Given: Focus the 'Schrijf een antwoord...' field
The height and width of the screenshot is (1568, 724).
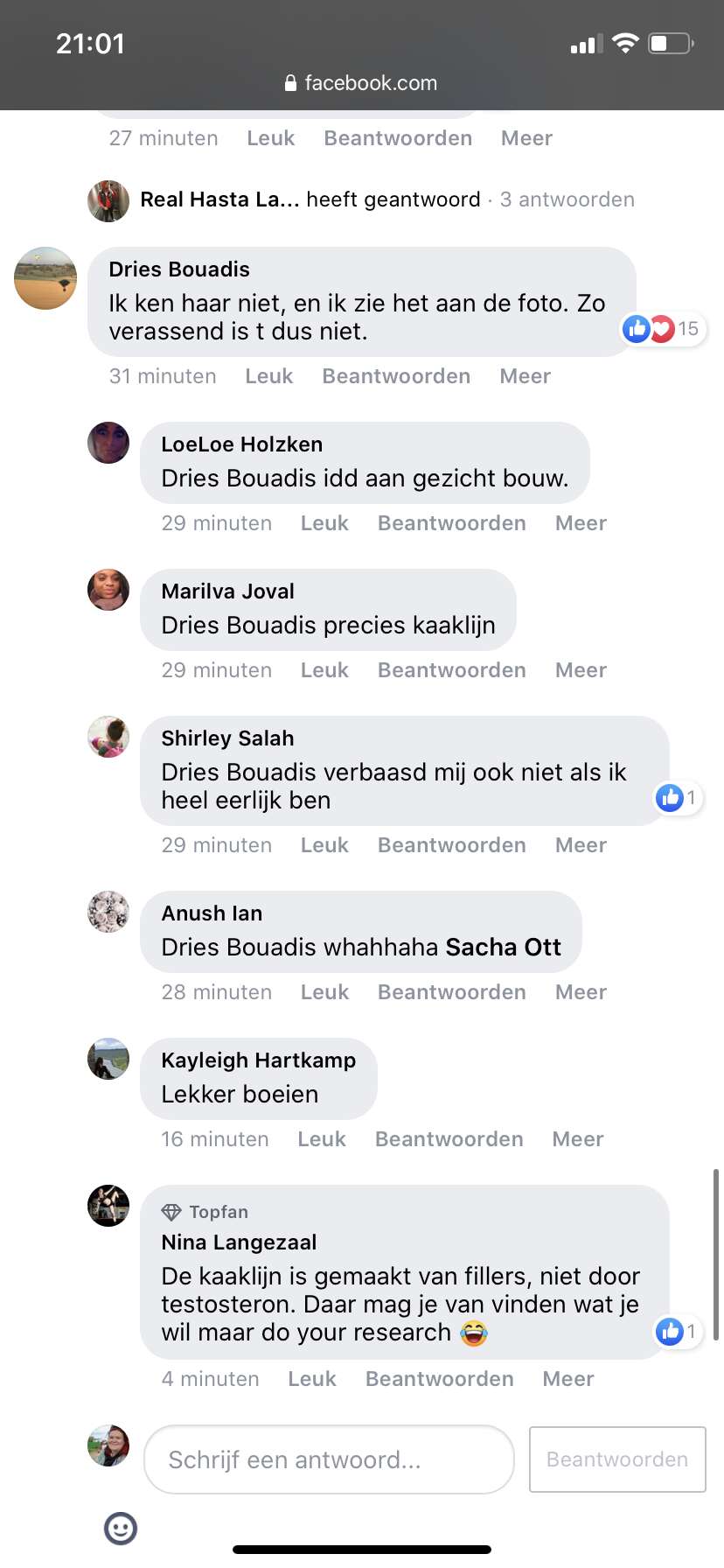Looking at the screenshot, I should (329, 1459).
